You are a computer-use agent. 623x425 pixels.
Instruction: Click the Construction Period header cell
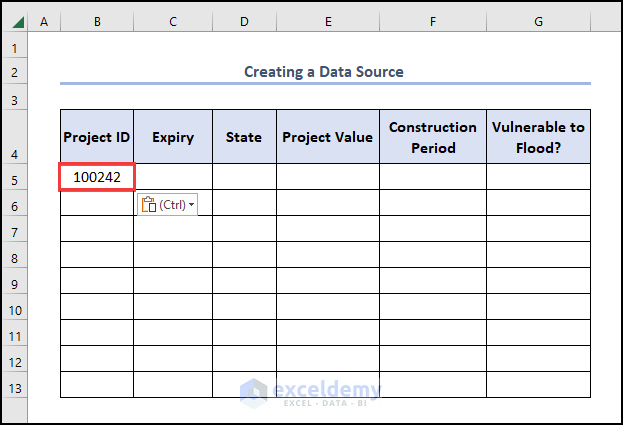(433, 137)
